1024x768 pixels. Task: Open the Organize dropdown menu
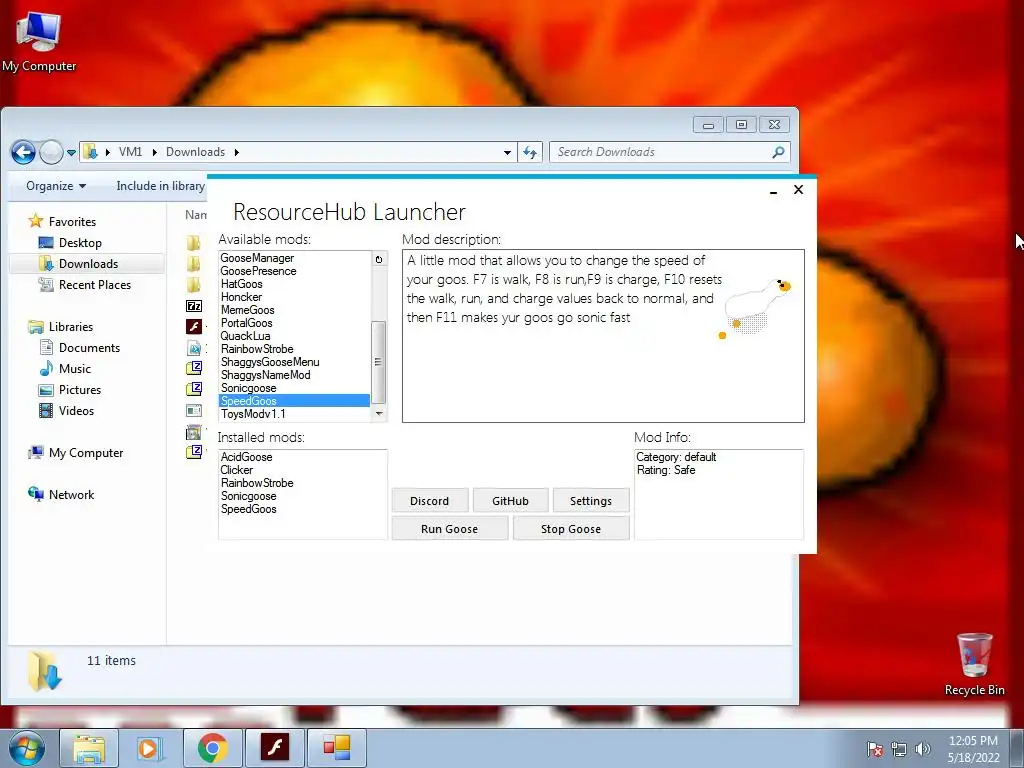pyautogui.click(x=56, y=186)
